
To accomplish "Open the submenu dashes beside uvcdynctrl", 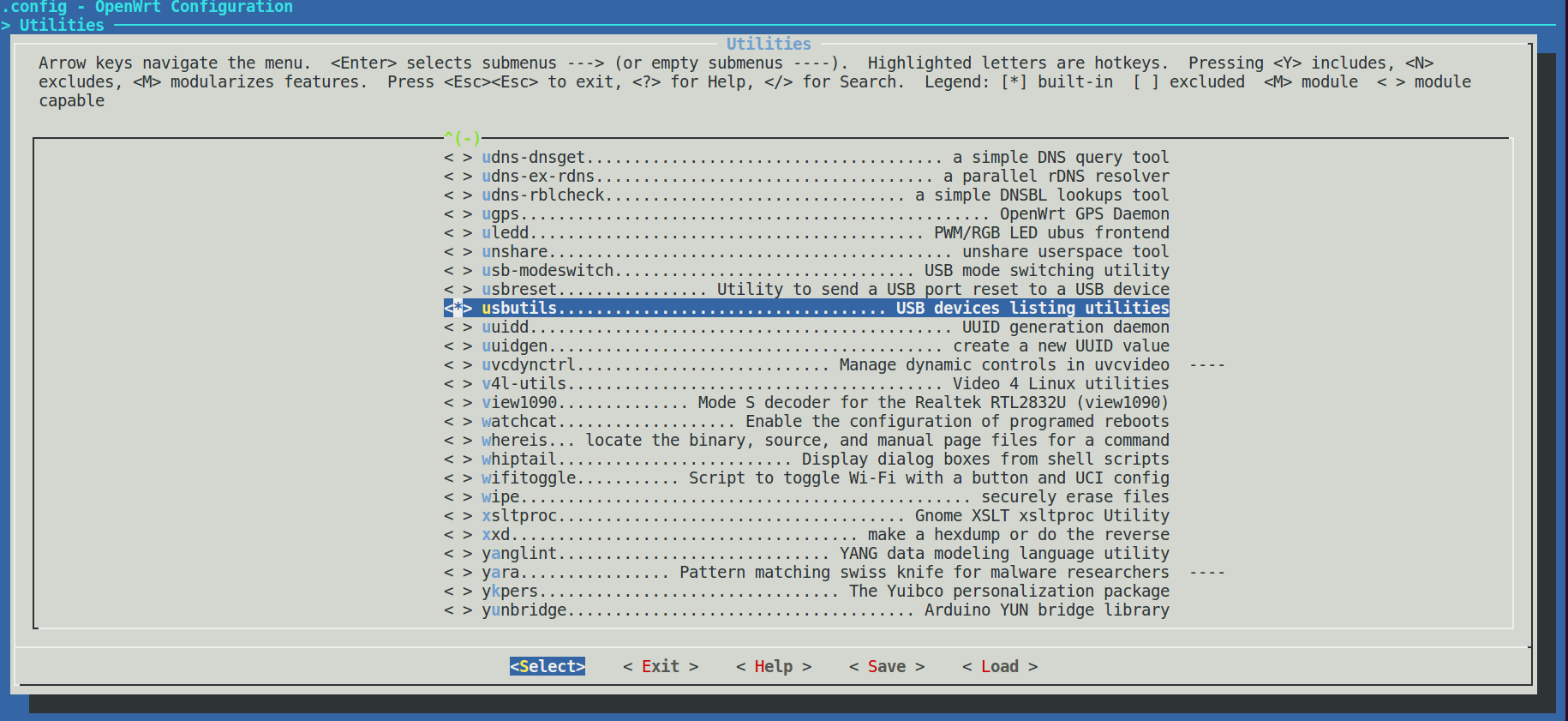I will [x=1207, y=365].
